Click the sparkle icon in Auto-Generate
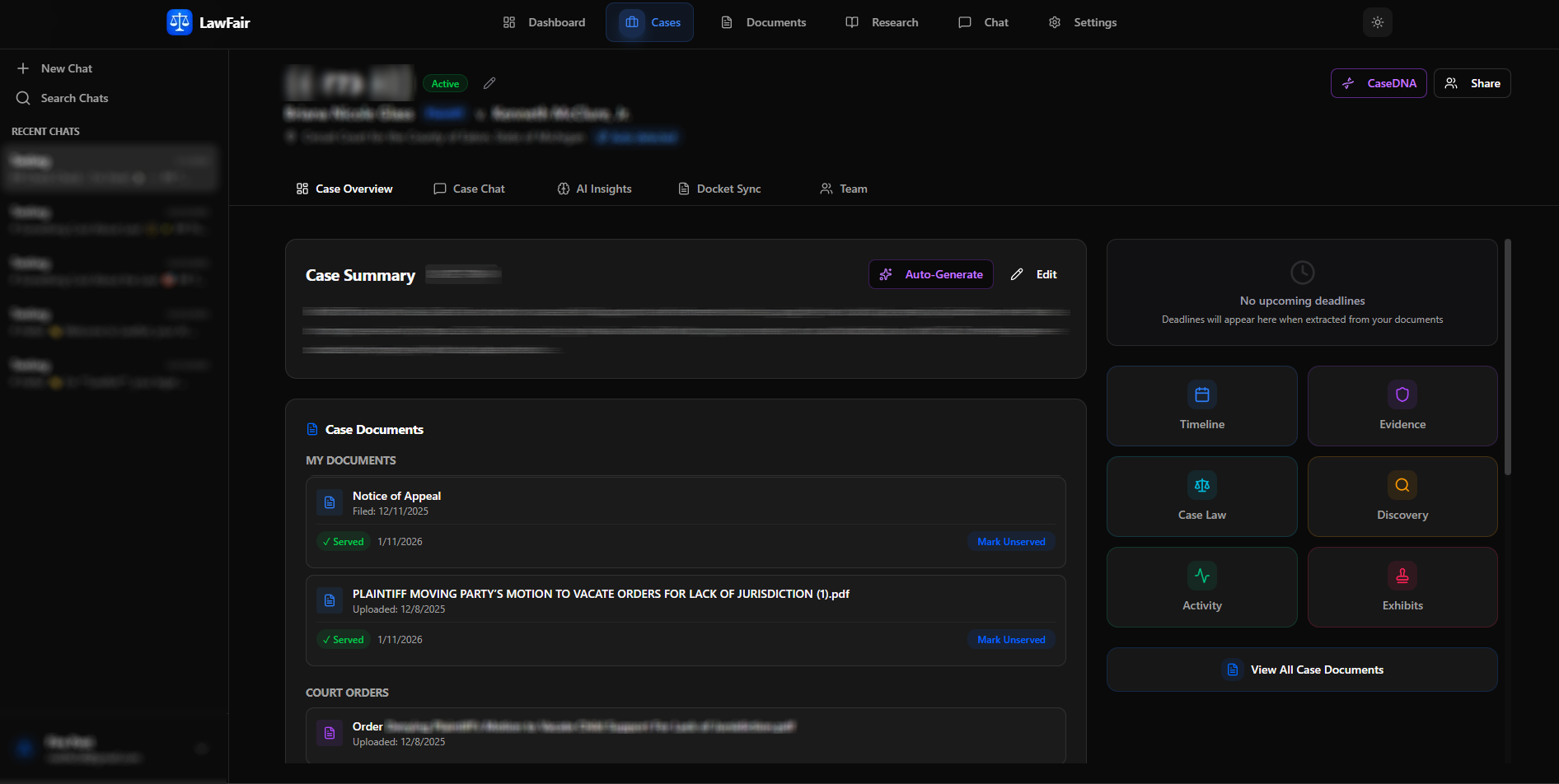1559x784 pixels. (886, 274)
